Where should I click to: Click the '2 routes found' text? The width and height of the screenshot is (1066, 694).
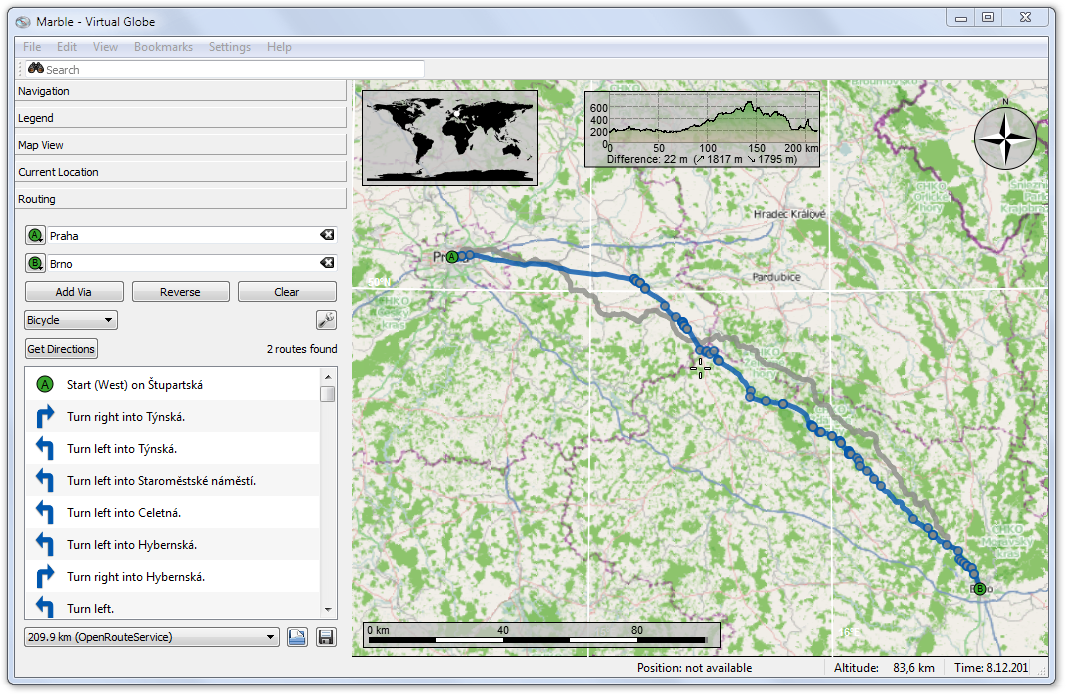click(302, 349)
